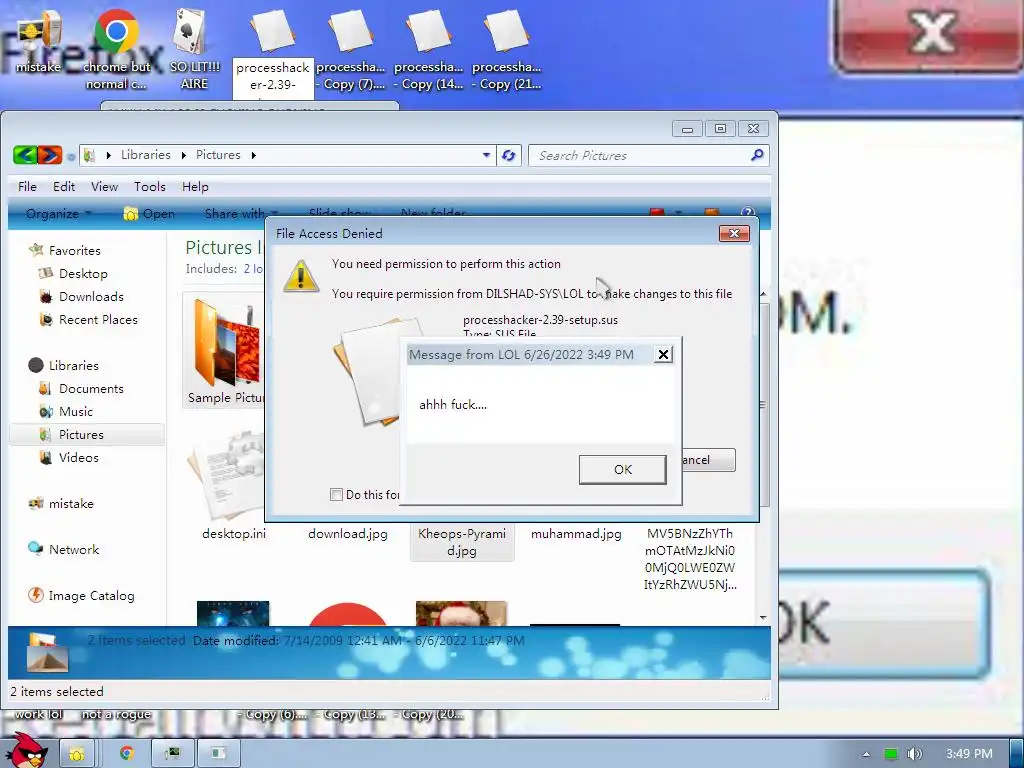Select download.jpg file label

tap(347, 534)
